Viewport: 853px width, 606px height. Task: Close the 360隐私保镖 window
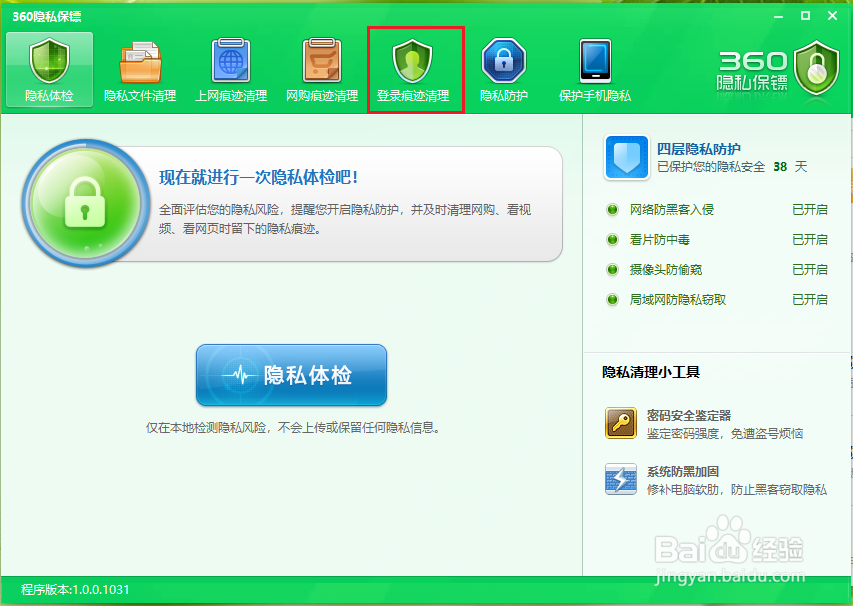832,16
